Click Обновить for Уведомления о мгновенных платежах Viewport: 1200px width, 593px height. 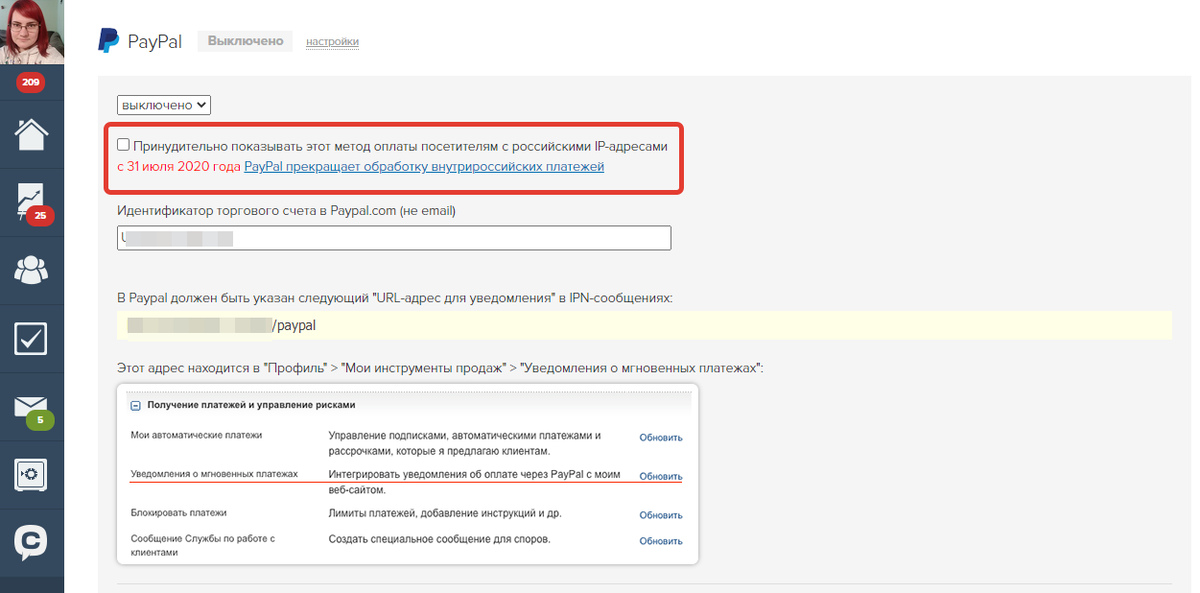[661, 476]
